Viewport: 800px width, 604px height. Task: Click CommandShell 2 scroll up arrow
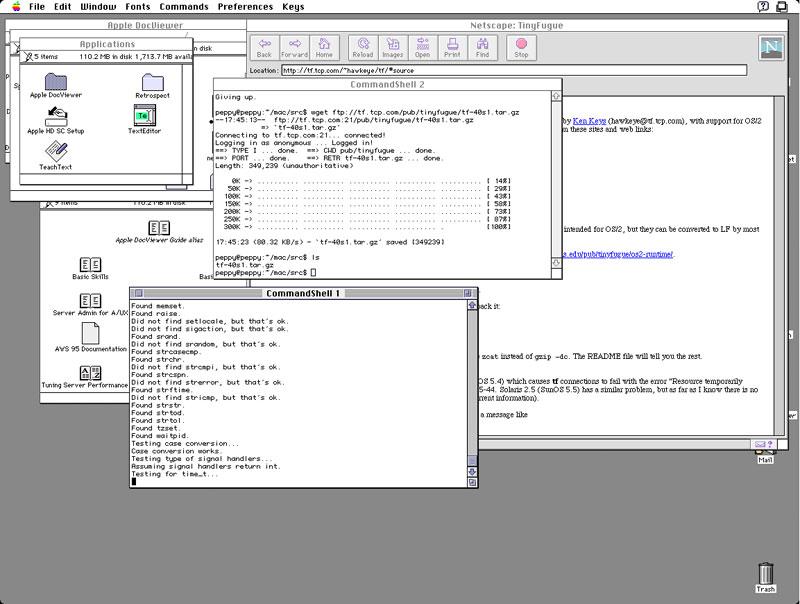[556, 95]
